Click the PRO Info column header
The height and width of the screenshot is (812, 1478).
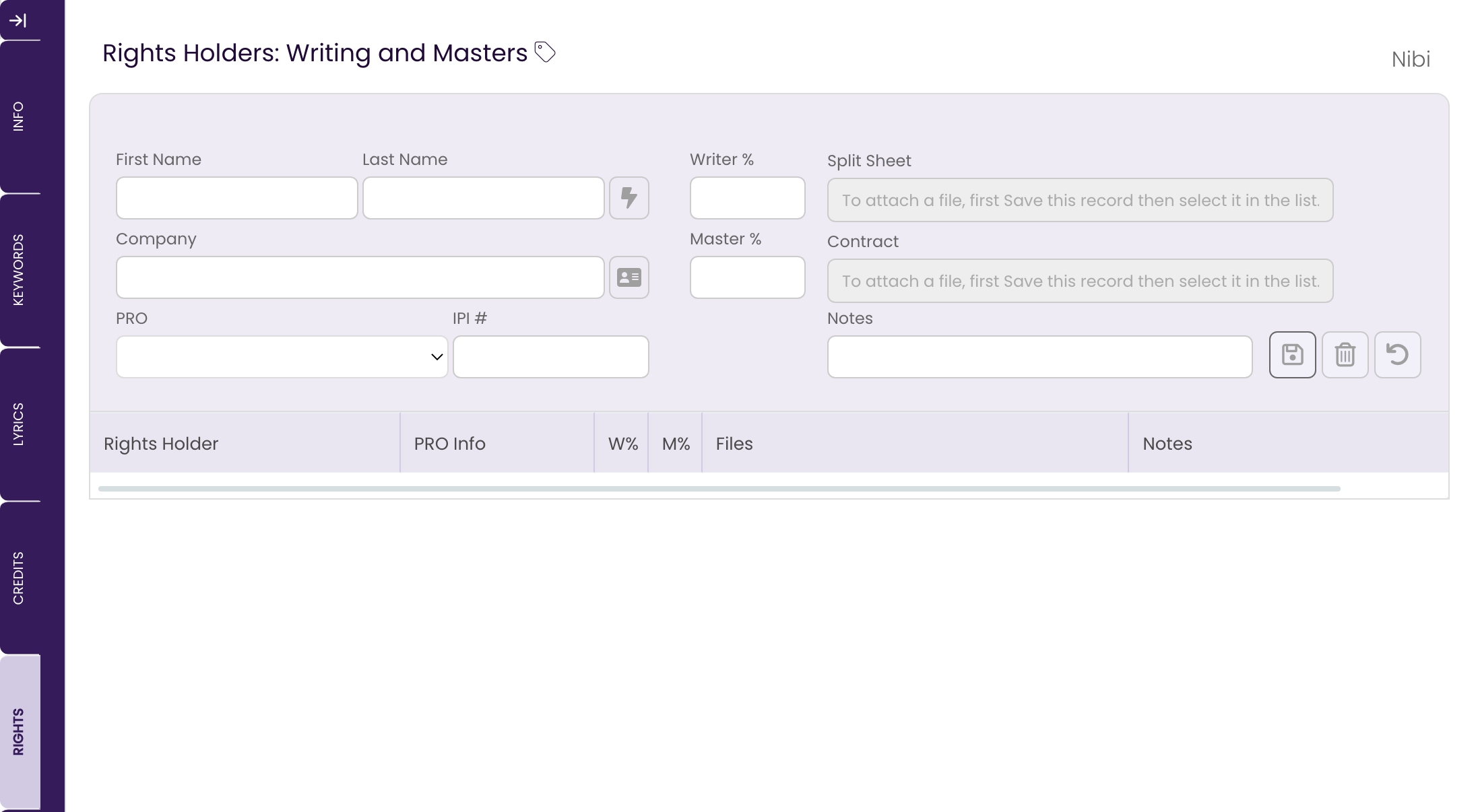pos(497,443)
